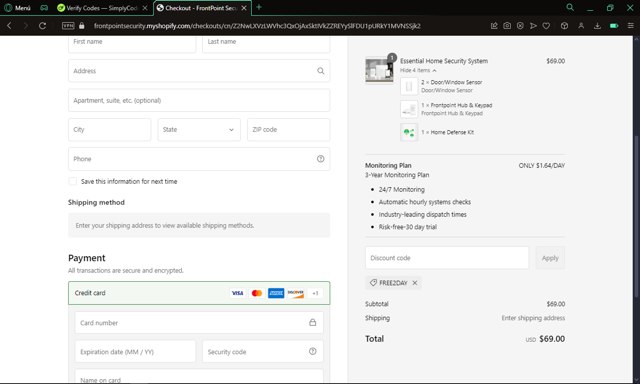Add page to bookmarks heart icon

pyautogui.click(x=546, y=26)
